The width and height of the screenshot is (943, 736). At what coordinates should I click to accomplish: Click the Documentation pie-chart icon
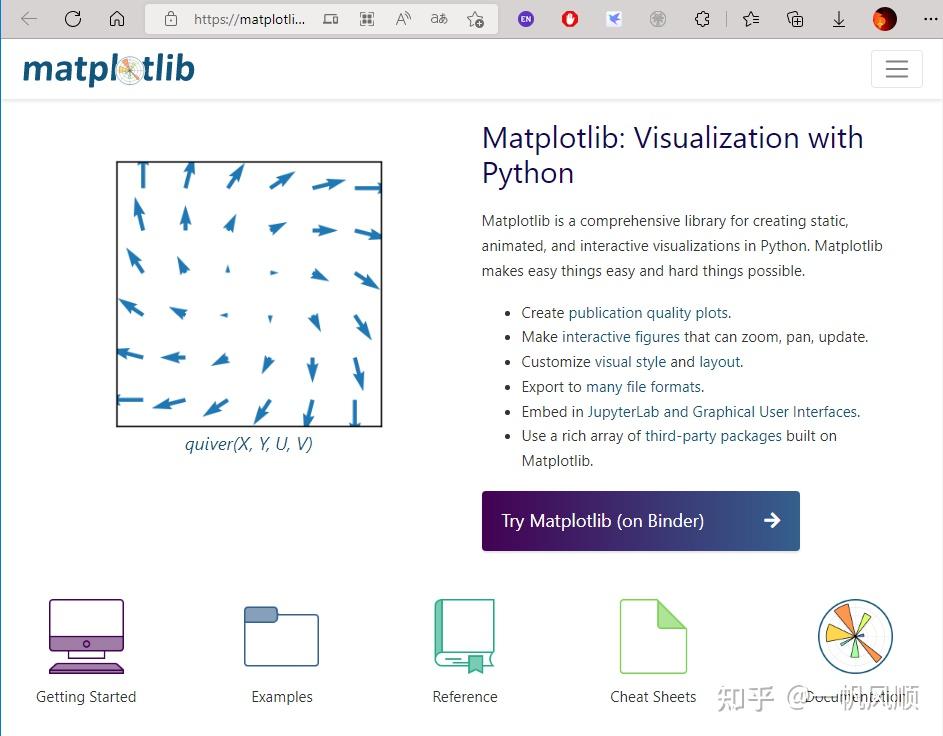coord(855,636)
